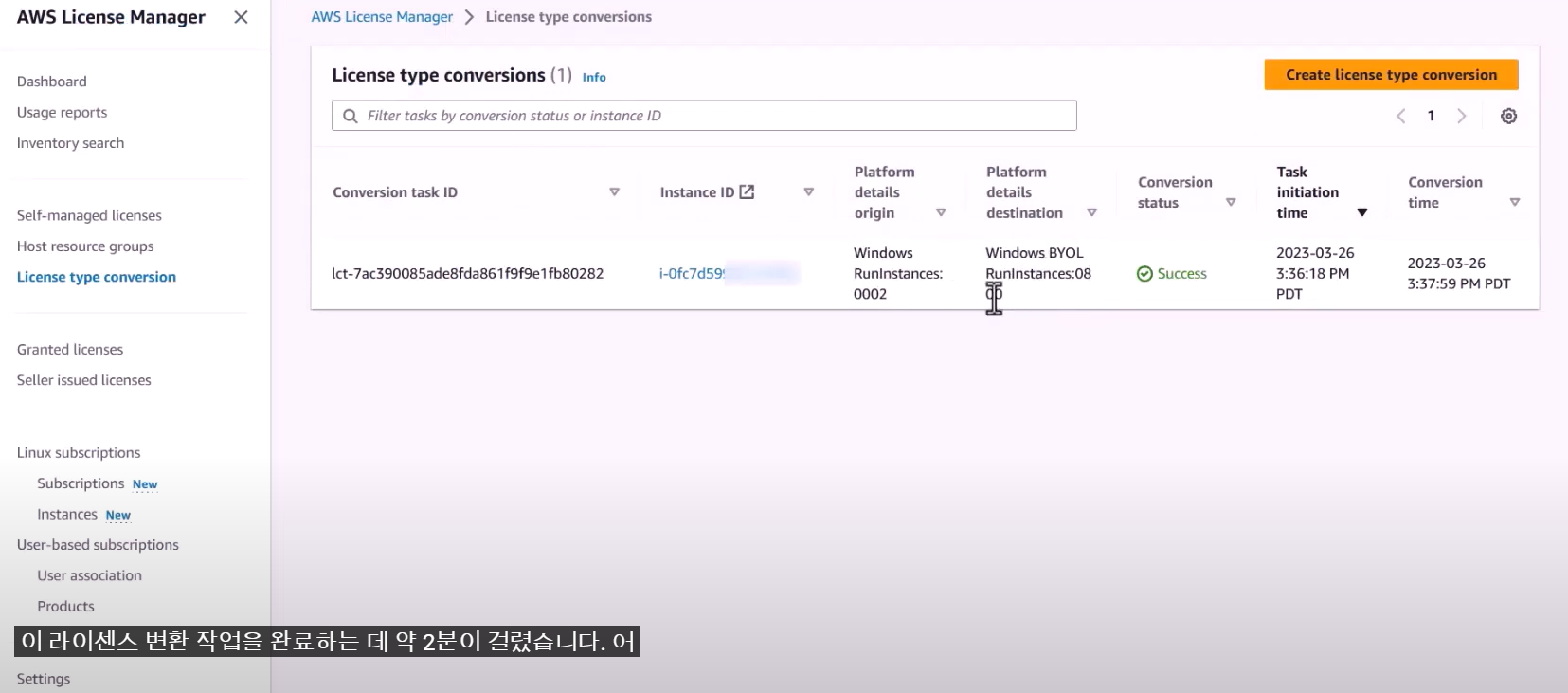
Task: Click the Success status text
Action: point(1181,274)
